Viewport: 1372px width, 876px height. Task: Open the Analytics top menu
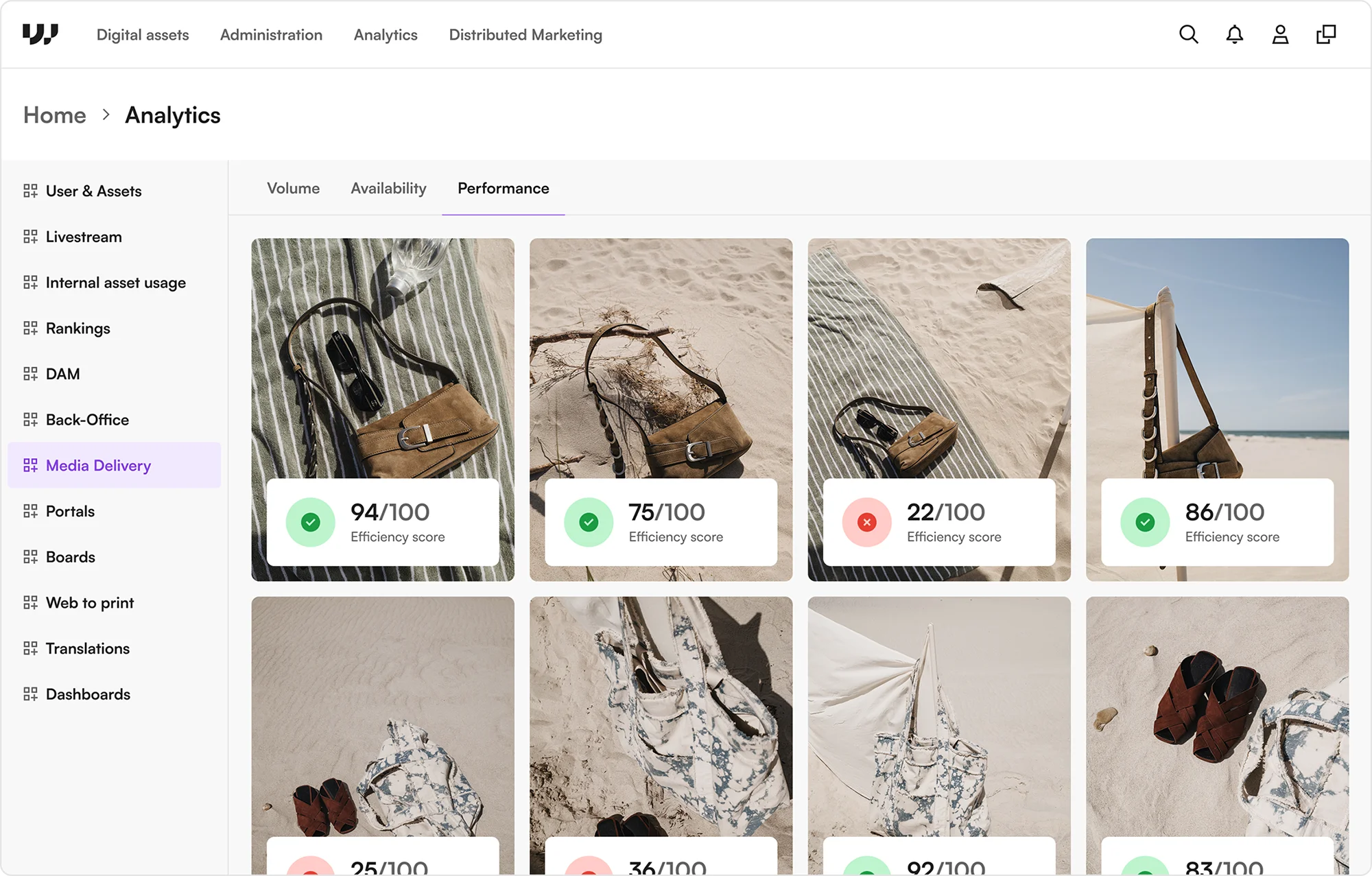coord(386,35)
